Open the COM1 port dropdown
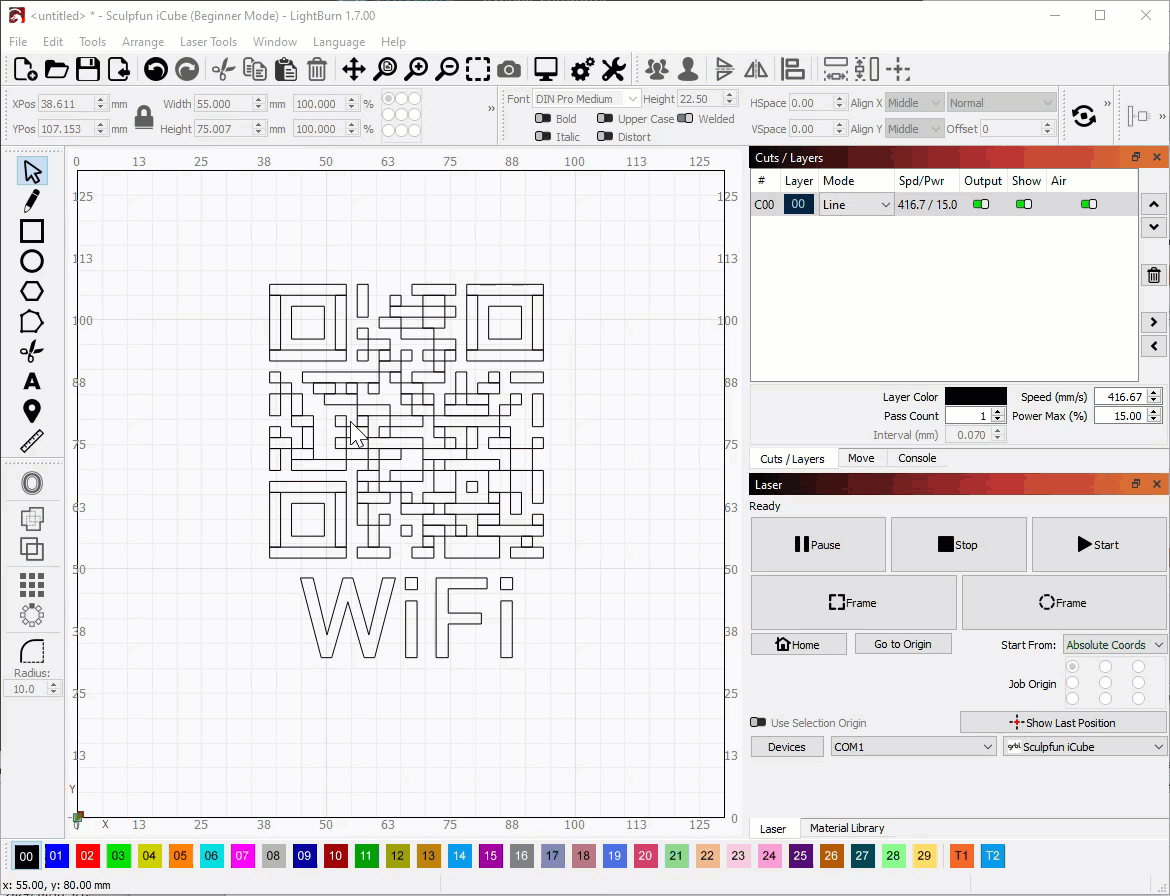The width and height of the screenshot is (1170, 896). [912, 747]
